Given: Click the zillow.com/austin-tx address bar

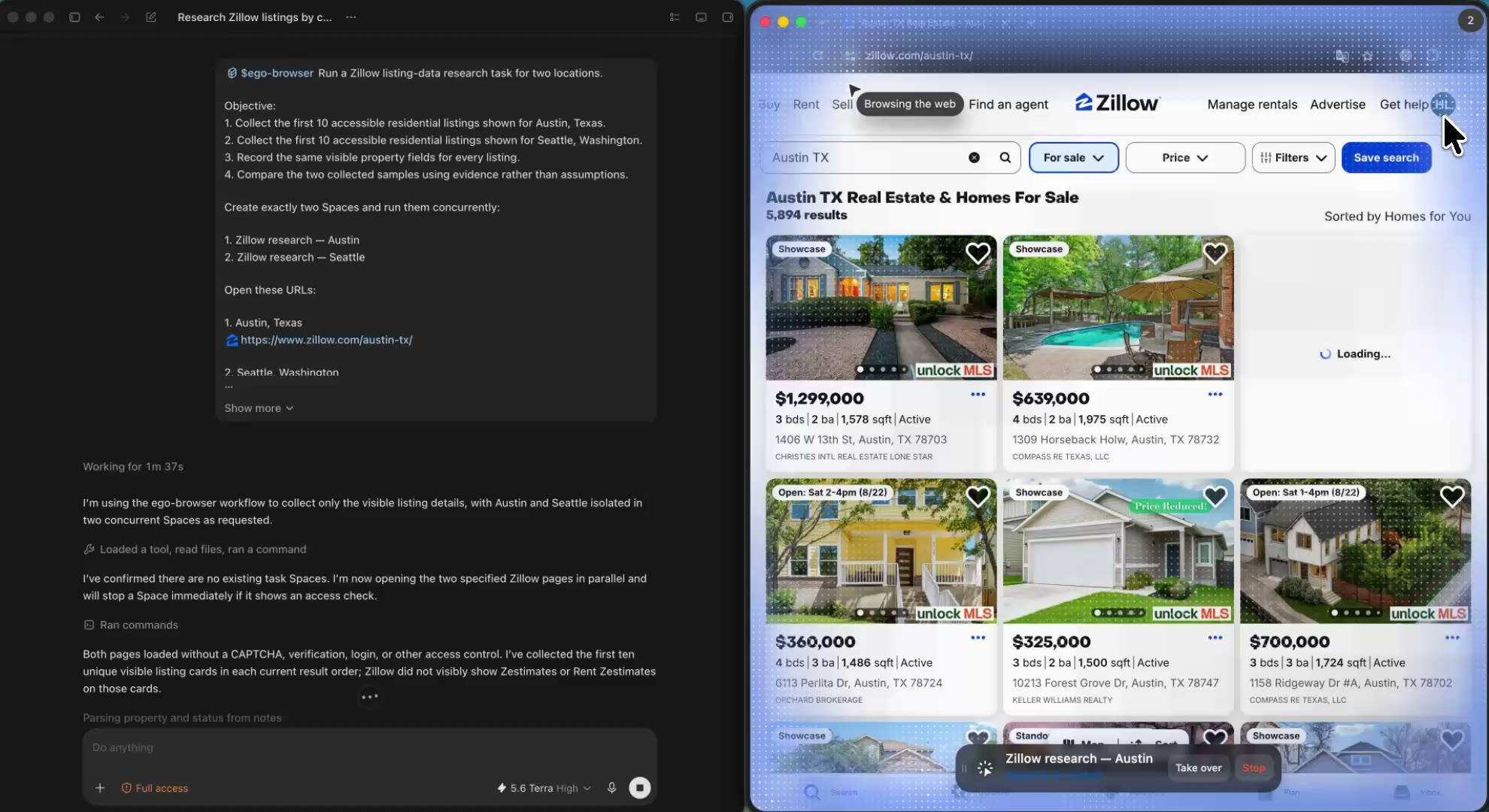Looking at the screenshot, I should [919, 56].
